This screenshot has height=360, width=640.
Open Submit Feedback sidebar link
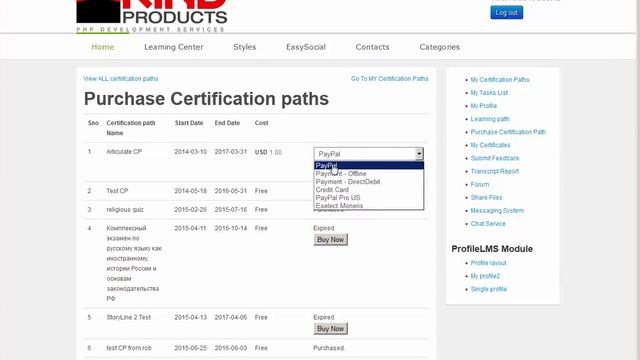495,158
